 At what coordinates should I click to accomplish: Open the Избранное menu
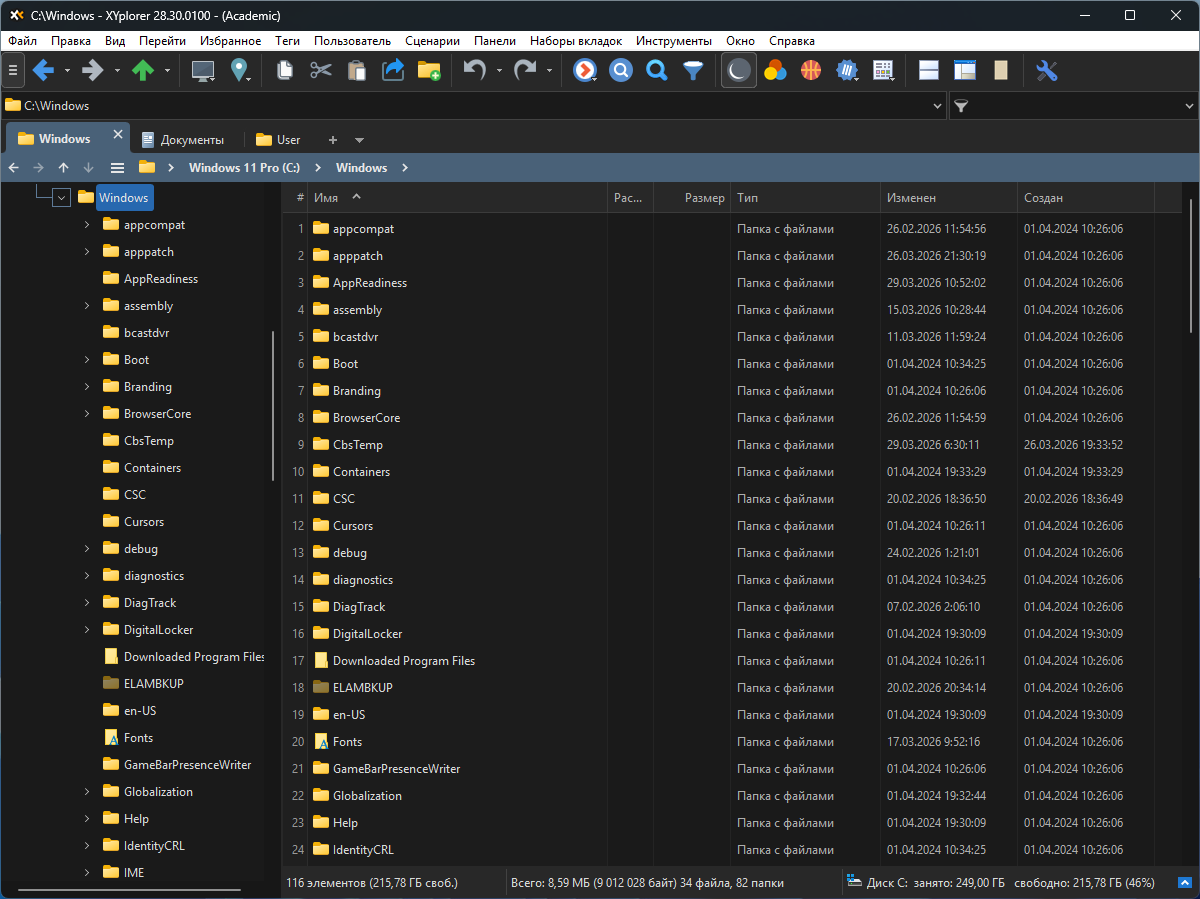(230, 41)
